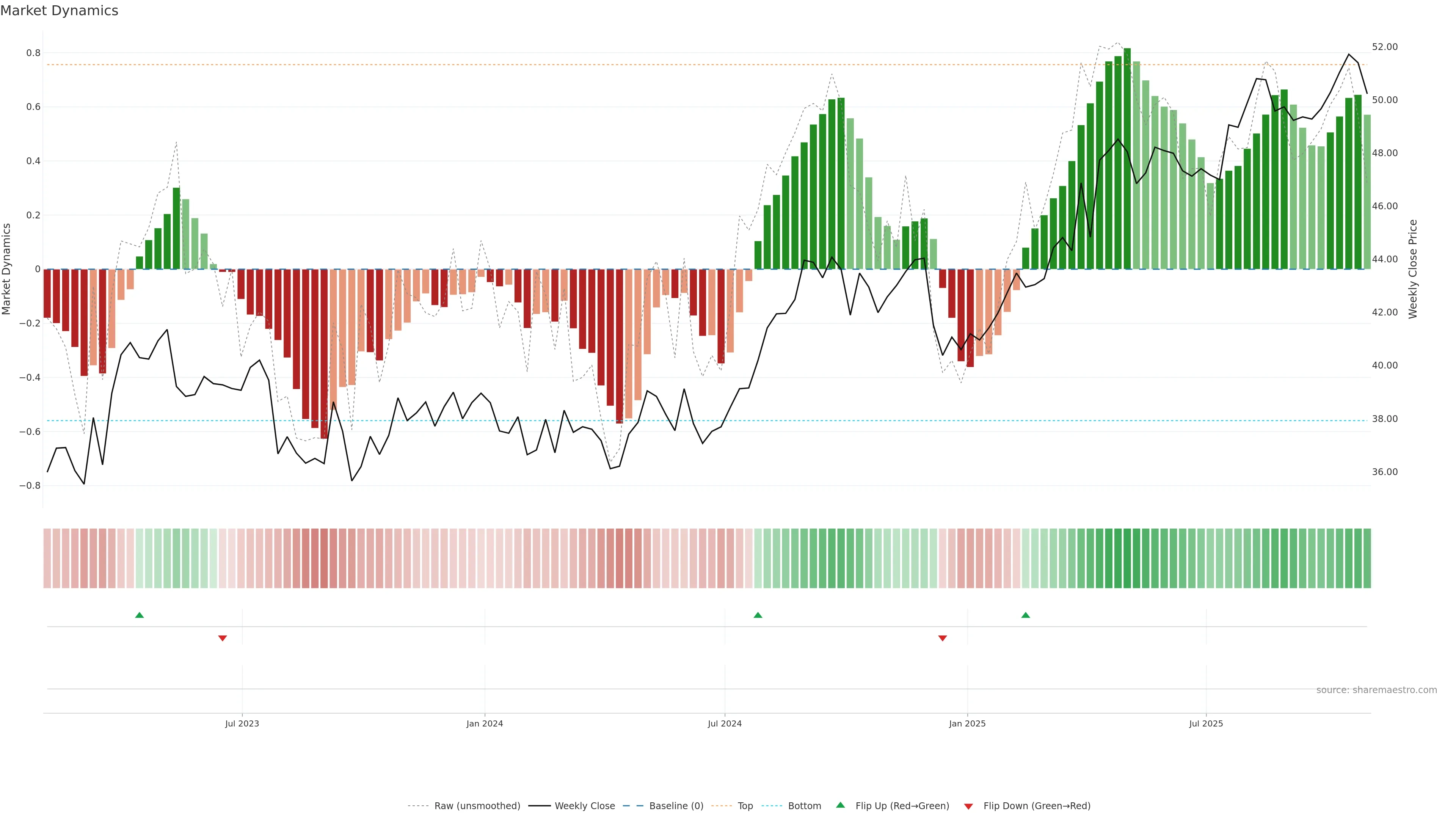This screenshot has width=1456, height=819.
Task: Click the darkest green heat strip cell
Action: pyautogui.click(x=1127, y=558)
